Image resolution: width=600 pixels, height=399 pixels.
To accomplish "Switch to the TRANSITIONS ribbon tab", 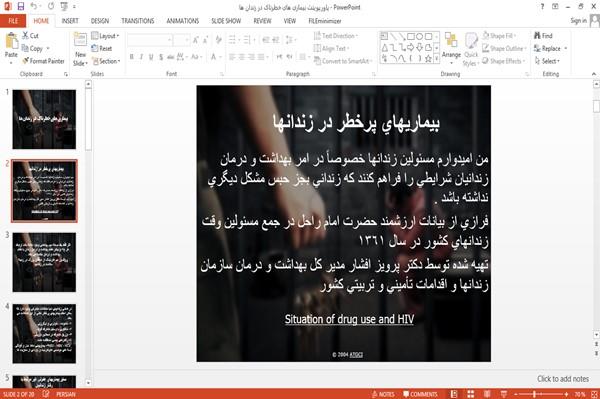I will [x=138, y=21].
